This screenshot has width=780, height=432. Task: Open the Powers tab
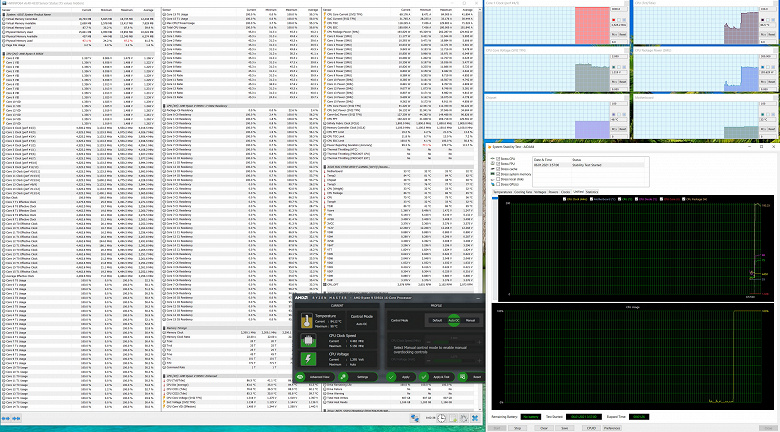[x=553, y=192]
